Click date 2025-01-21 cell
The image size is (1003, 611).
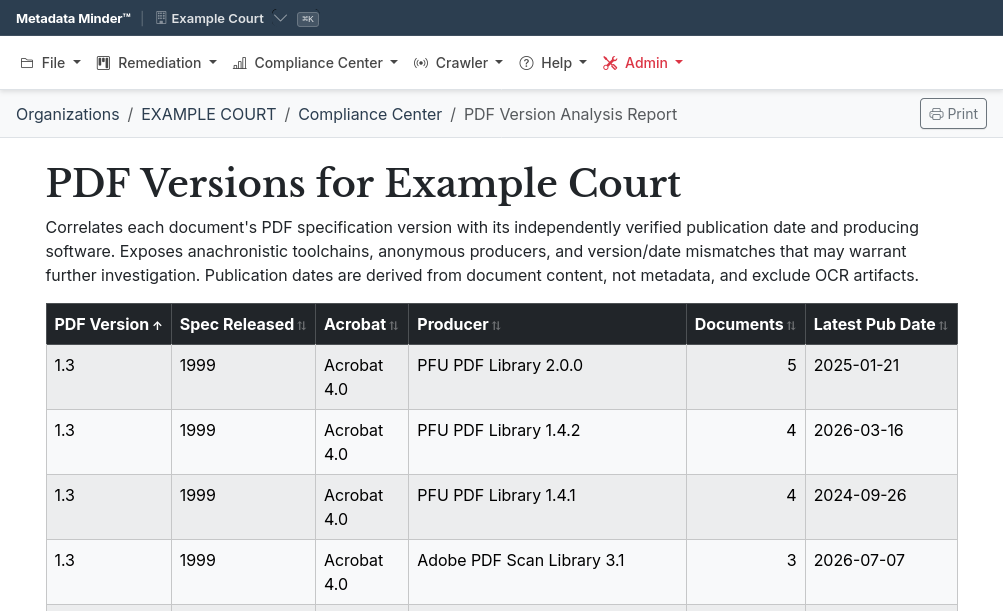[881, 377]
